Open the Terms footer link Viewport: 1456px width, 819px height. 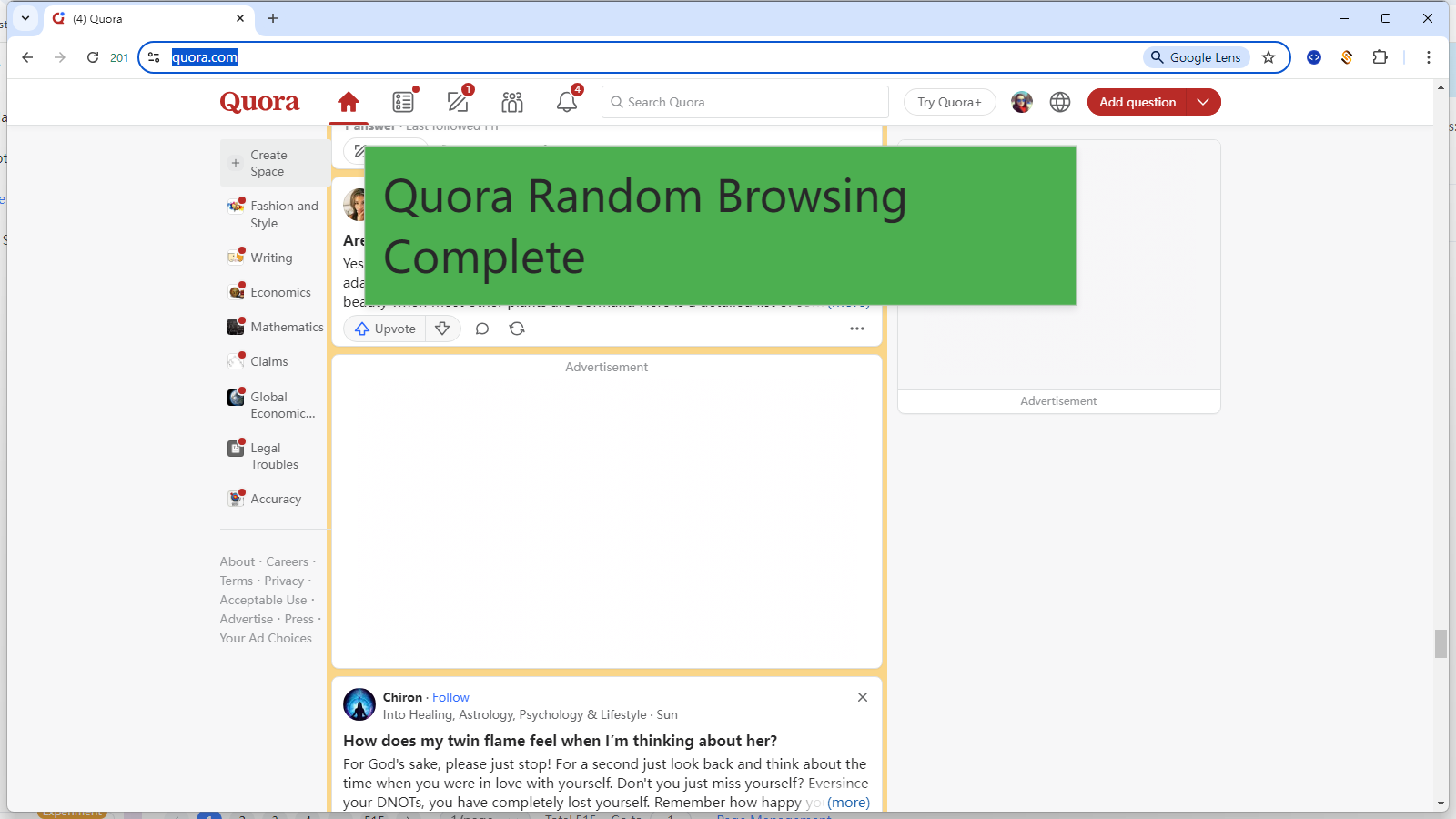click(x=236, y=581)
